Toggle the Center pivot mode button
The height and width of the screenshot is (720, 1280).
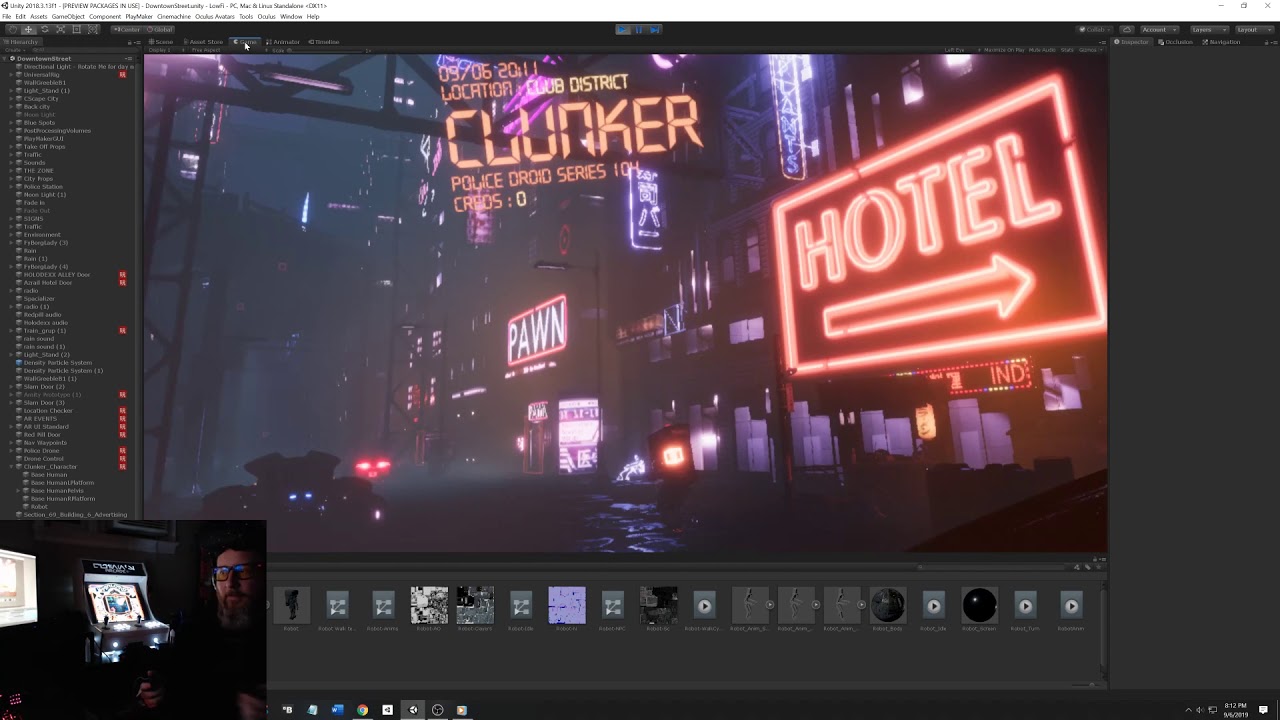(x=127, y=29)
